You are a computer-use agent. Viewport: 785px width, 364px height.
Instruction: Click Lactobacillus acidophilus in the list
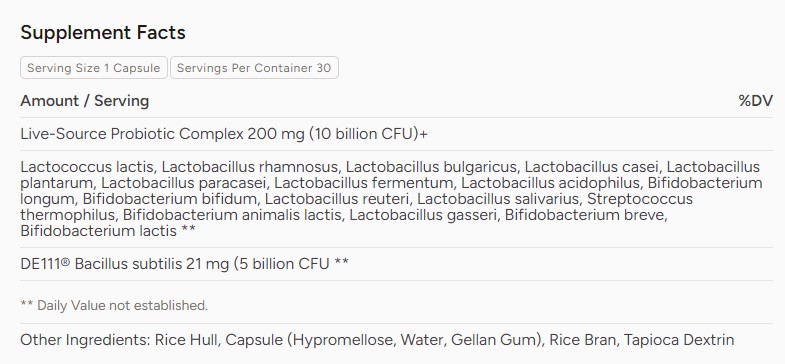550,183
